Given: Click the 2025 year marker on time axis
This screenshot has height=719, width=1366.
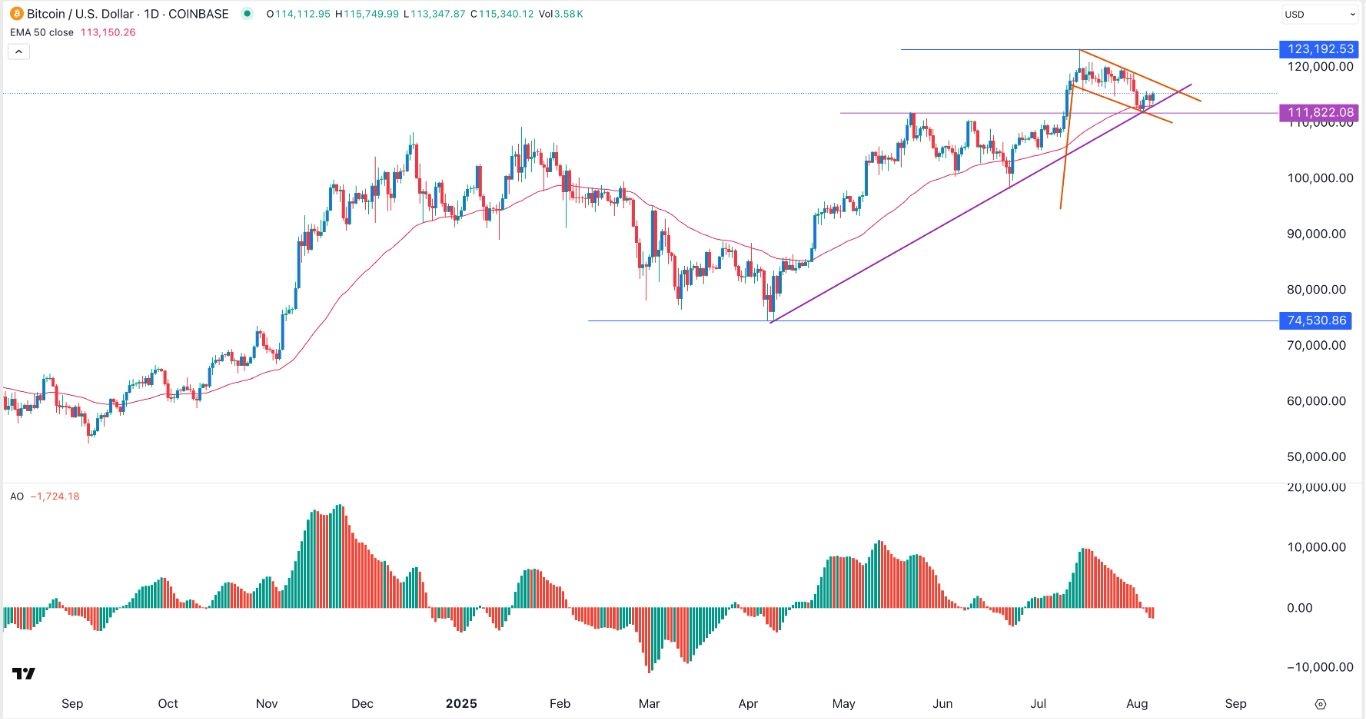Looking at the screenshot, I should [x=457, y=703].
